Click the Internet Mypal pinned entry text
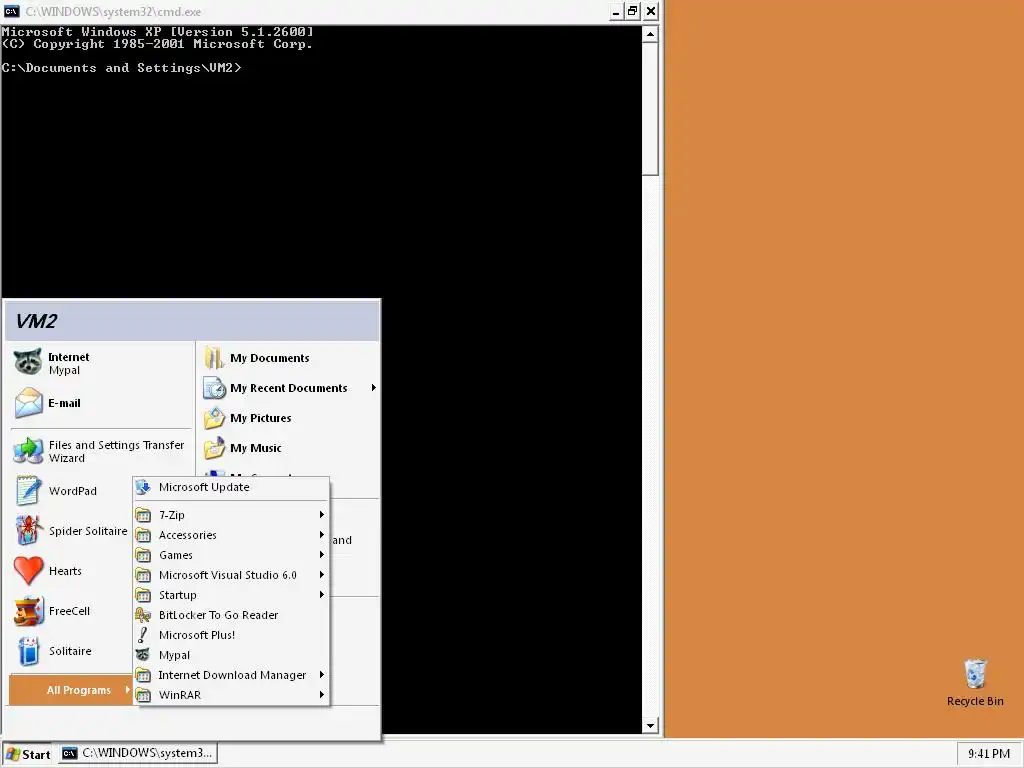 pos(69,363)
